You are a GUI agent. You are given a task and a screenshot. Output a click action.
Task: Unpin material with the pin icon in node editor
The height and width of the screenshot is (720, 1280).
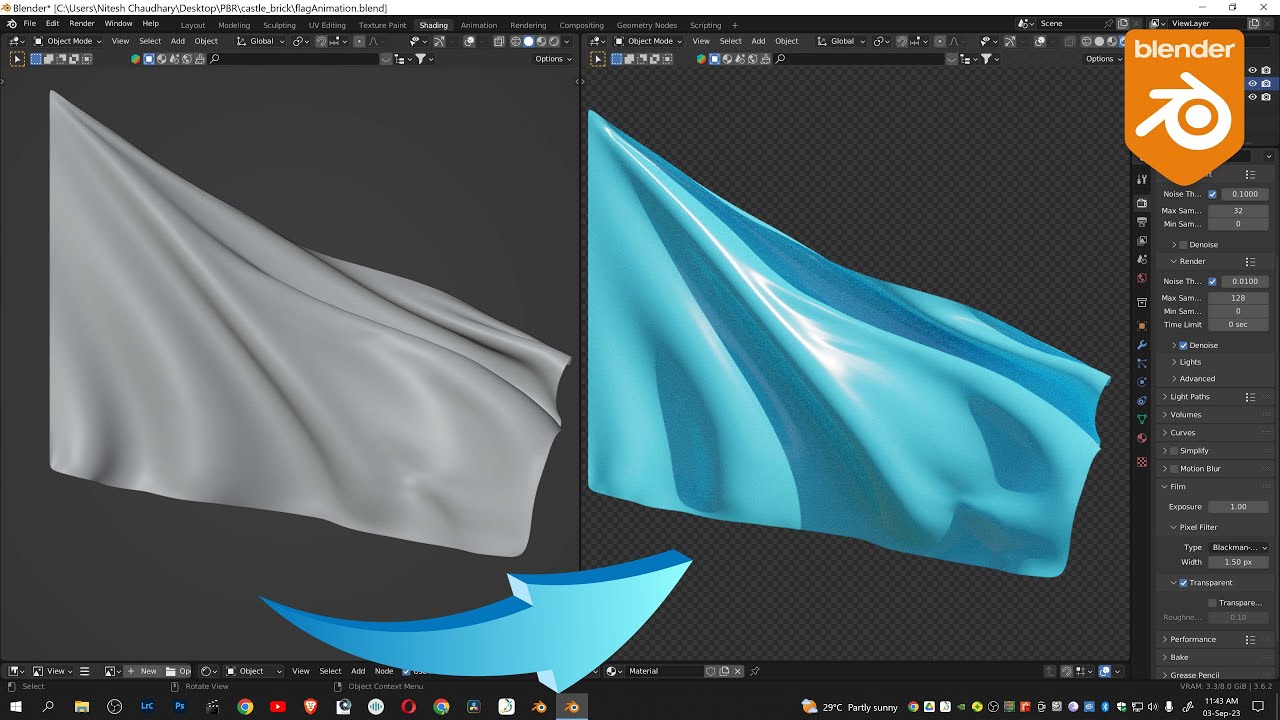[755, 671]
